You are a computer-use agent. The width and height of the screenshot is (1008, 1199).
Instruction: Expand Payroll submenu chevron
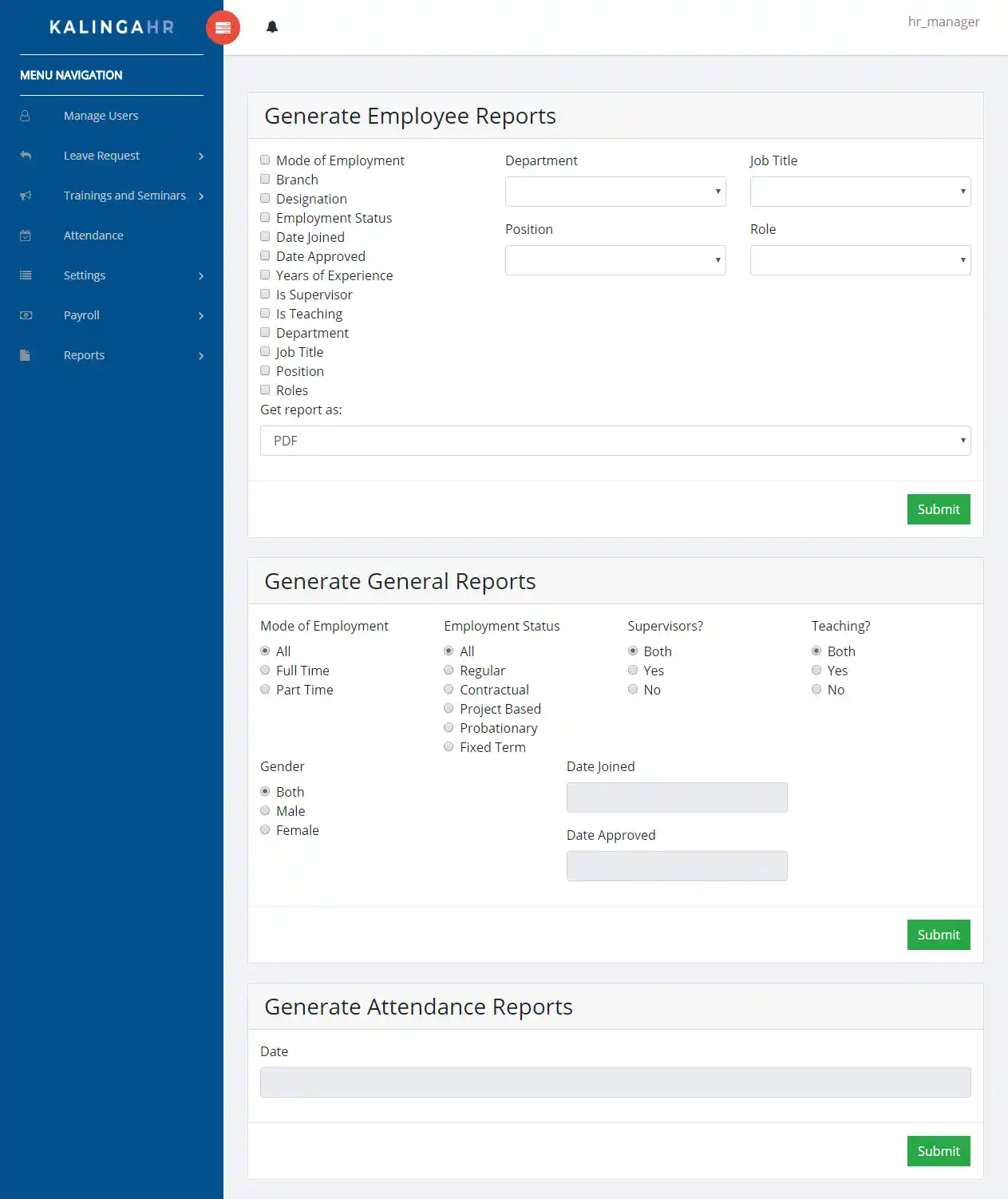click(201, 316)
